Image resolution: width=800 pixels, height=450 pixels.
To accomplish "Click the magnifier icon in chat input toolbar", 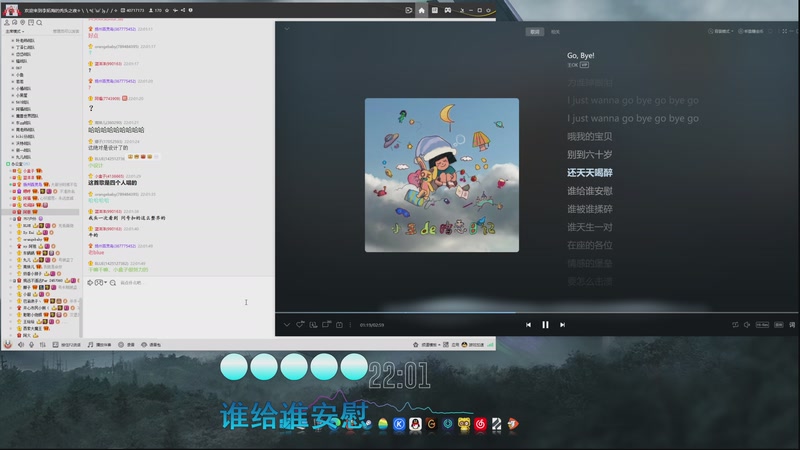I will pos(113,283).
